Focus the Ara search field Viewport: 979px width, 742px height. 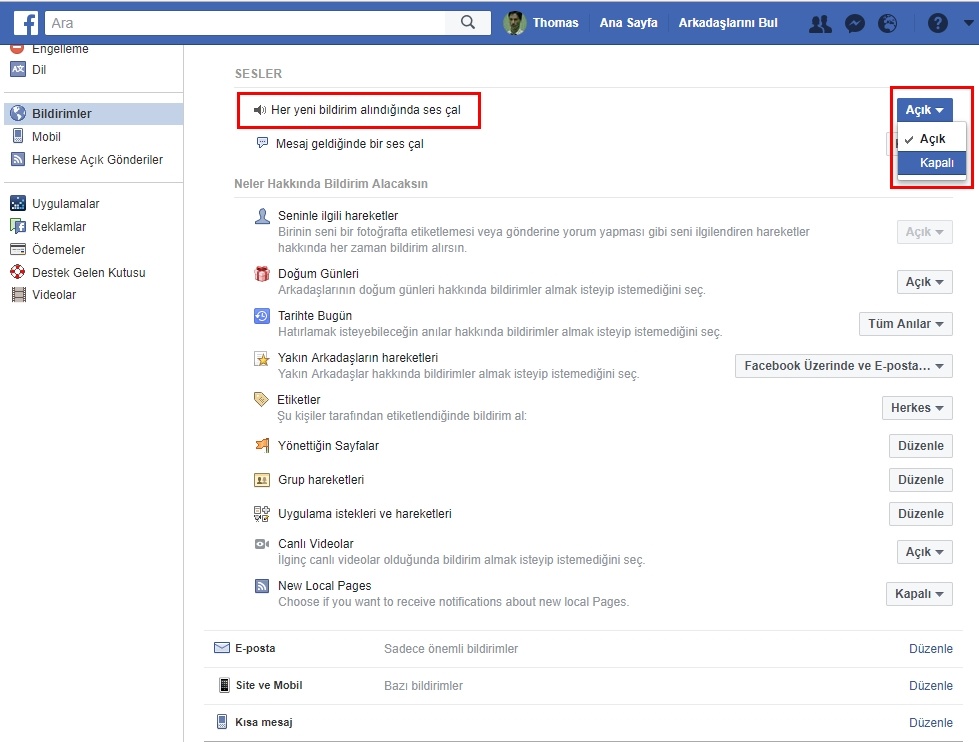(245, 23)
